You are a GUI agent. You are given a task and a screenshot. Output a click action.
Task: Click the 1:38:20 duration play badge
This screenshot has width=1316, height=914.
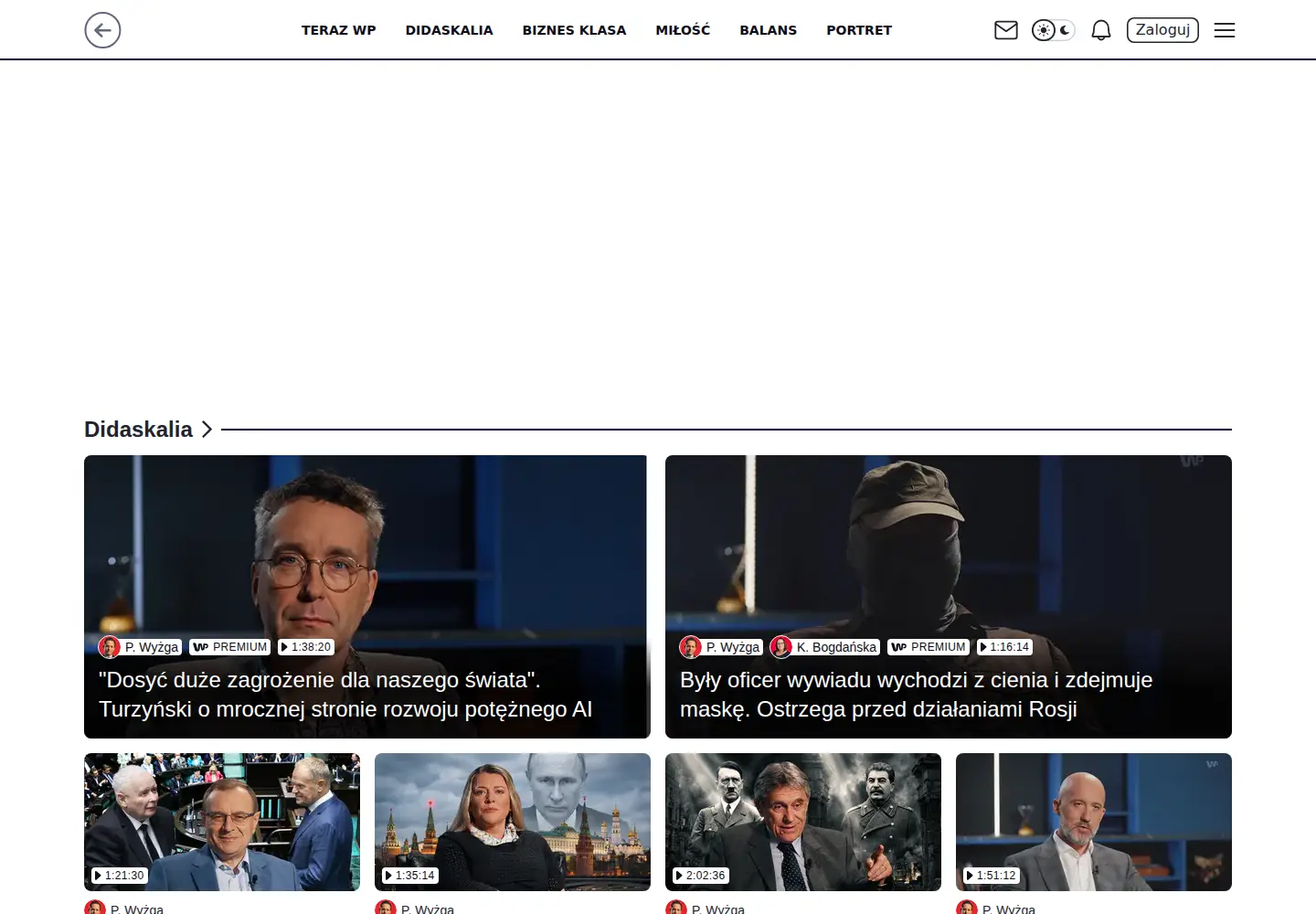pos(305,647)
